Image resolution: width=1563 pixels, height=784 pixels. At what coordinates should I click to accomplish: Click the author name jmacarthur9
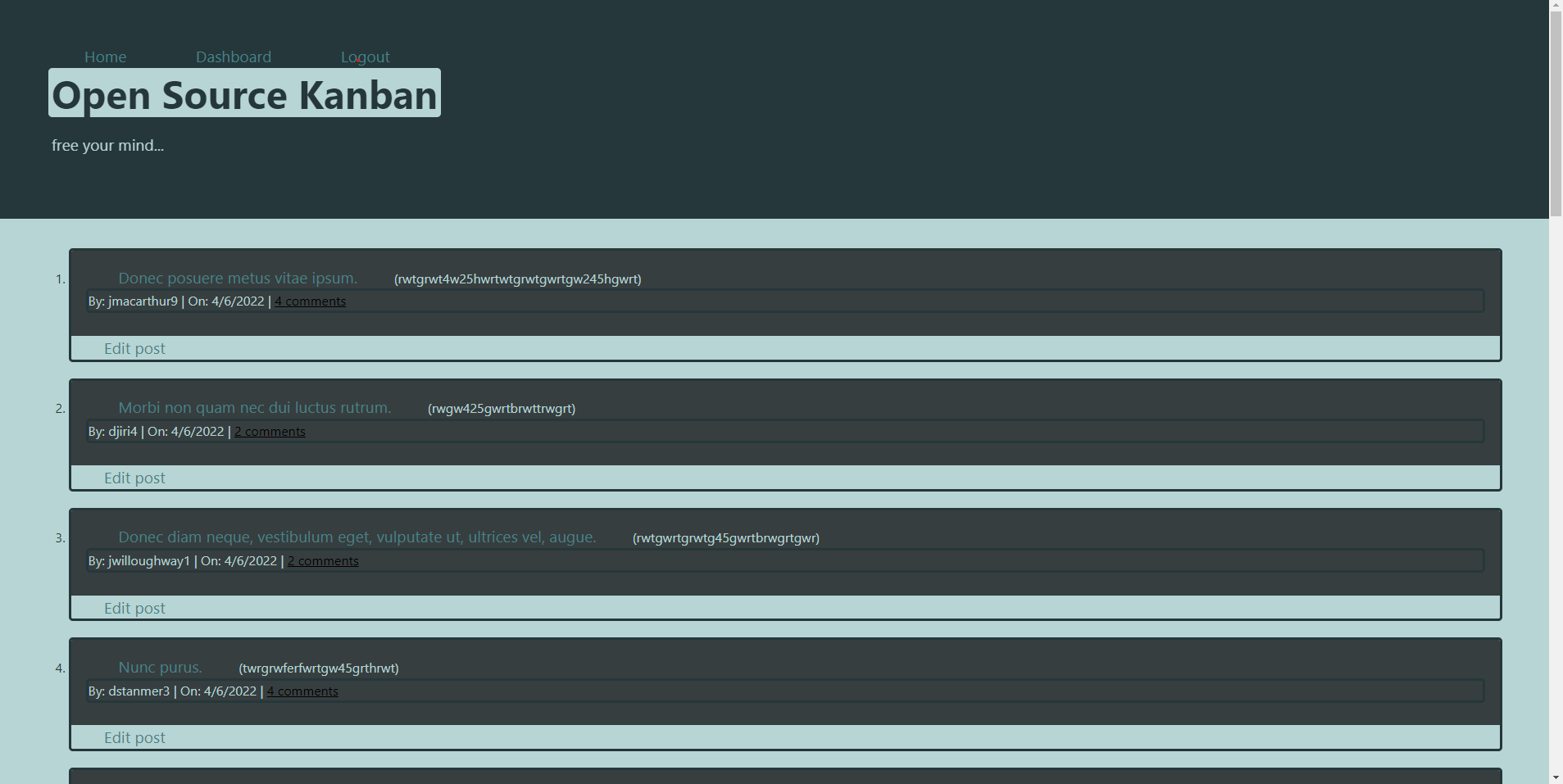(143, 301)
